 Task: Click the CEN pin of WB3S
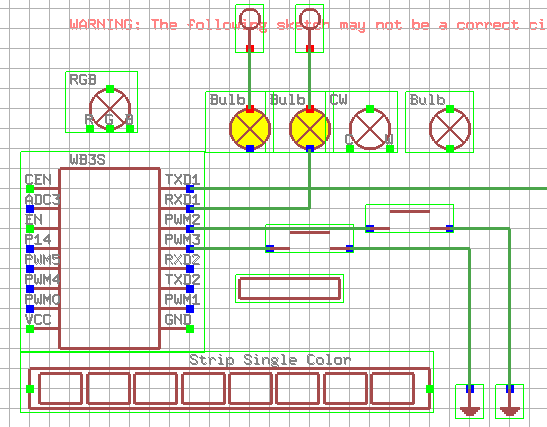[30, 189]
